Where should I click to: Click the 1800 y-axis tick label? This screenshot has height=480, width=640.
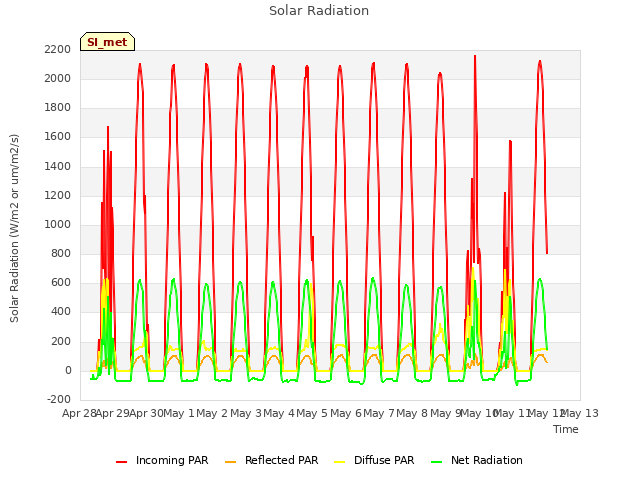pyautogui.click(x=58, y=107)
